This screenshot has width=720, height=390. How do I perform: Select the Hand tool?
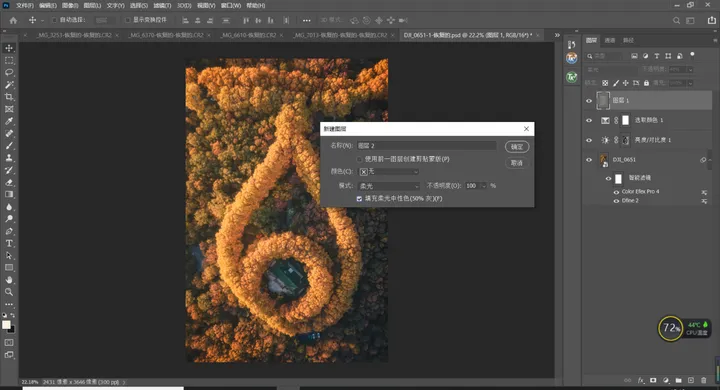9,280
